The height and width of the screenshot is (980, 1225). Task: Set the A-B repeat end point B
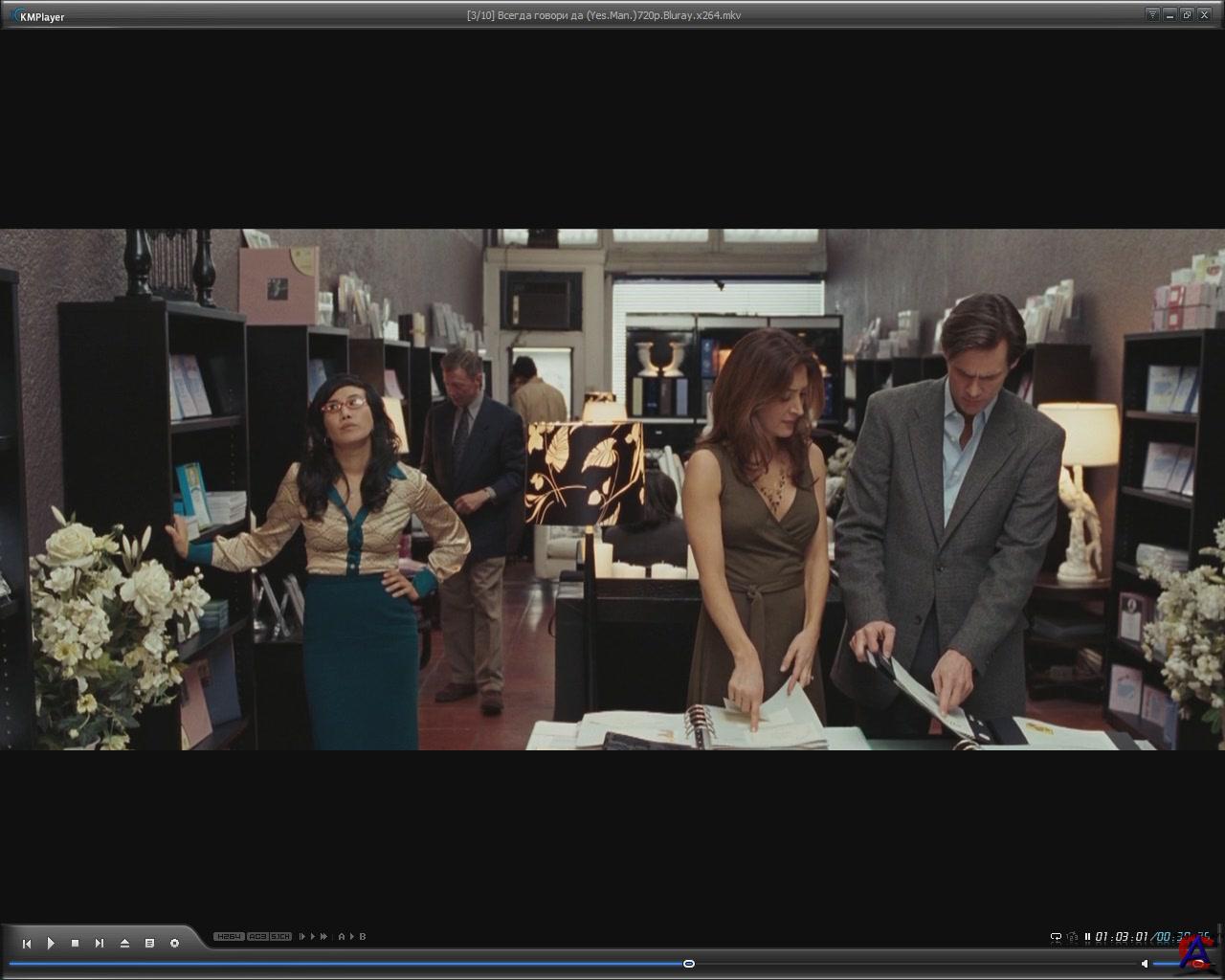pyautogui.click(x=363, y=937)
